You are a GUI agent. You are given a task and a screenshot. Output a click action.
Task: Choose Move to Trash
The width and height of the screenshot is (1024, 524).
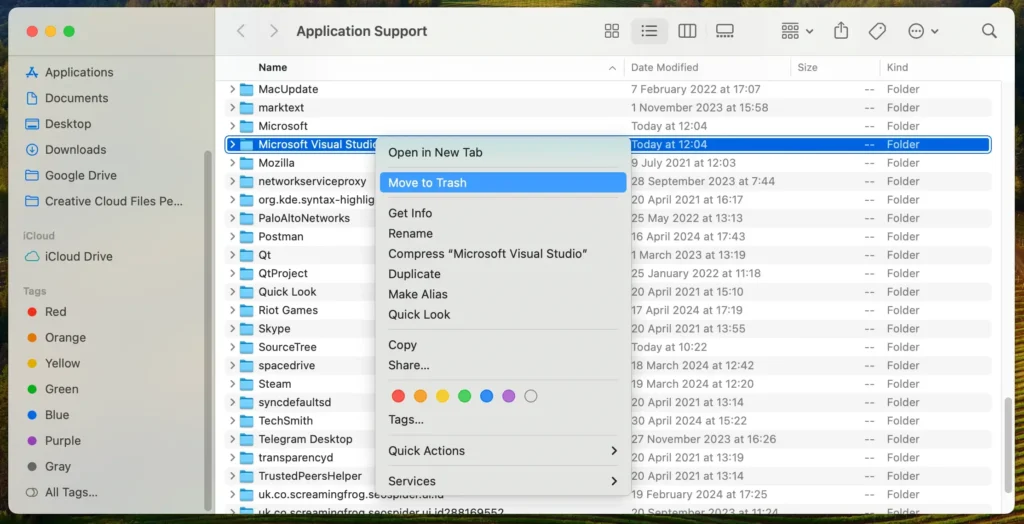503,183
